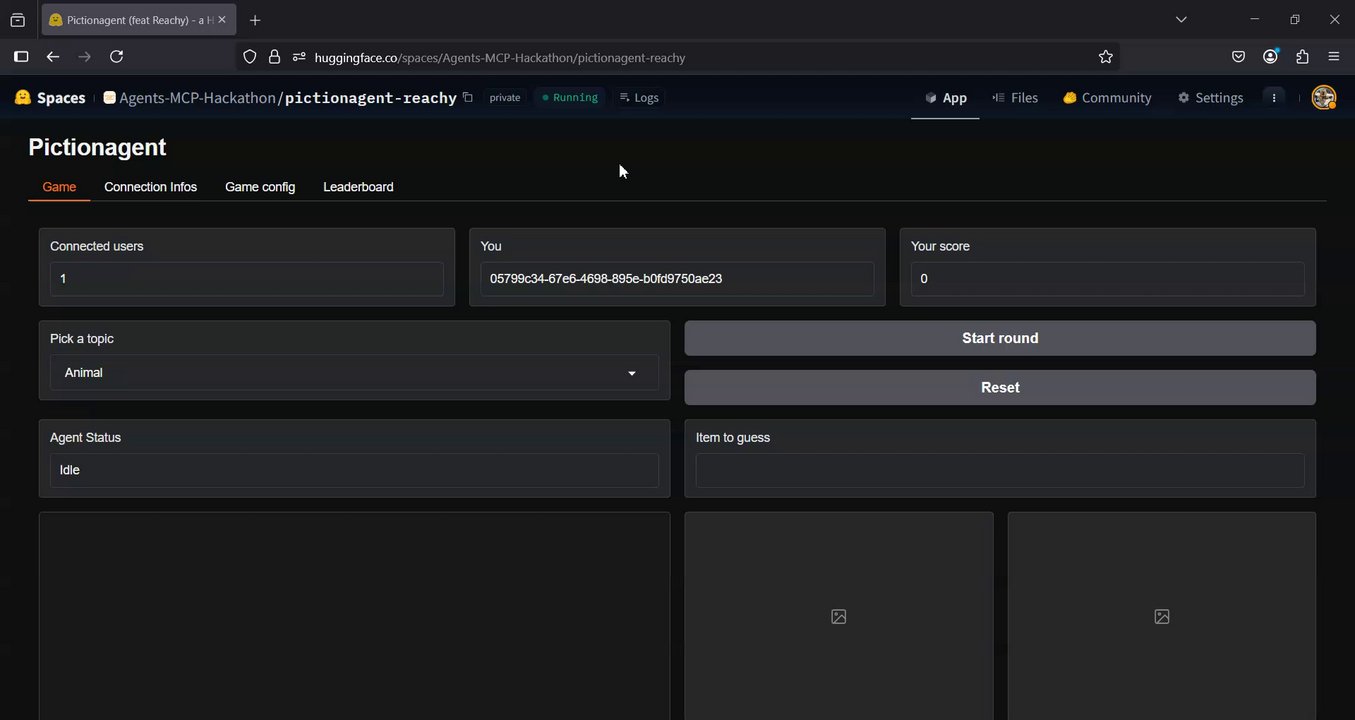Open the Community section link
Image resolution: width=1355 pixels, height=720 pixels.
1107,97
